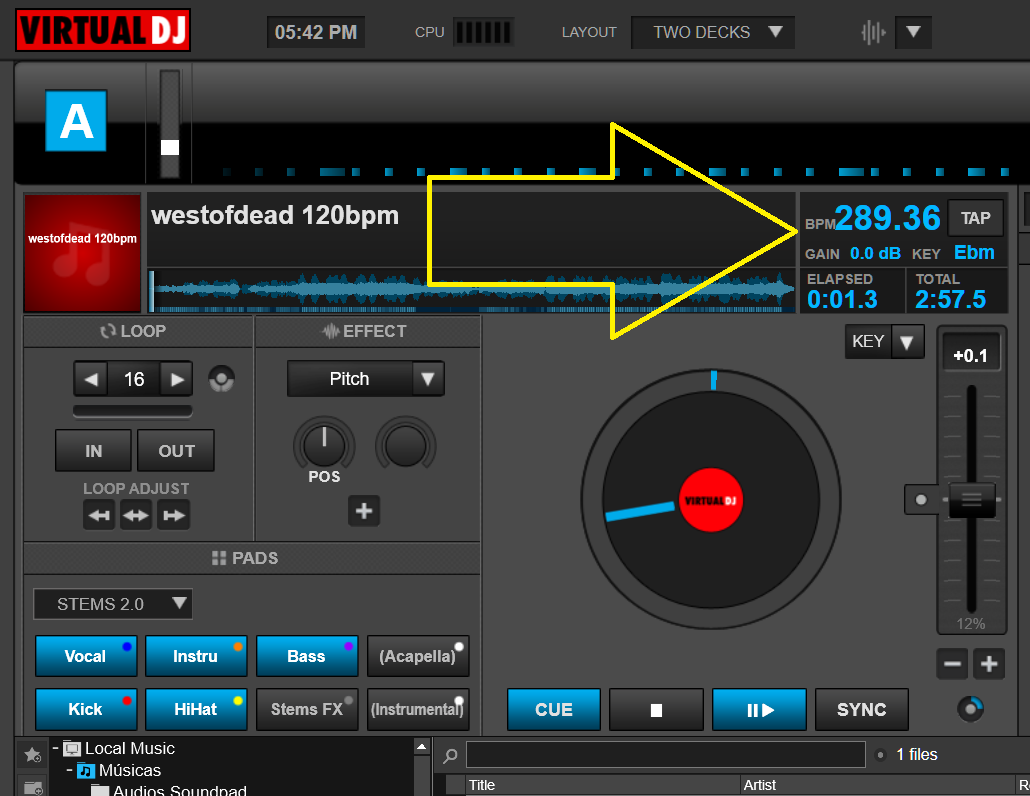The image size is (1030, 796).
Task: Toggle the Instru stem pad
Action: pyautogui.click(x=196, y=656)
